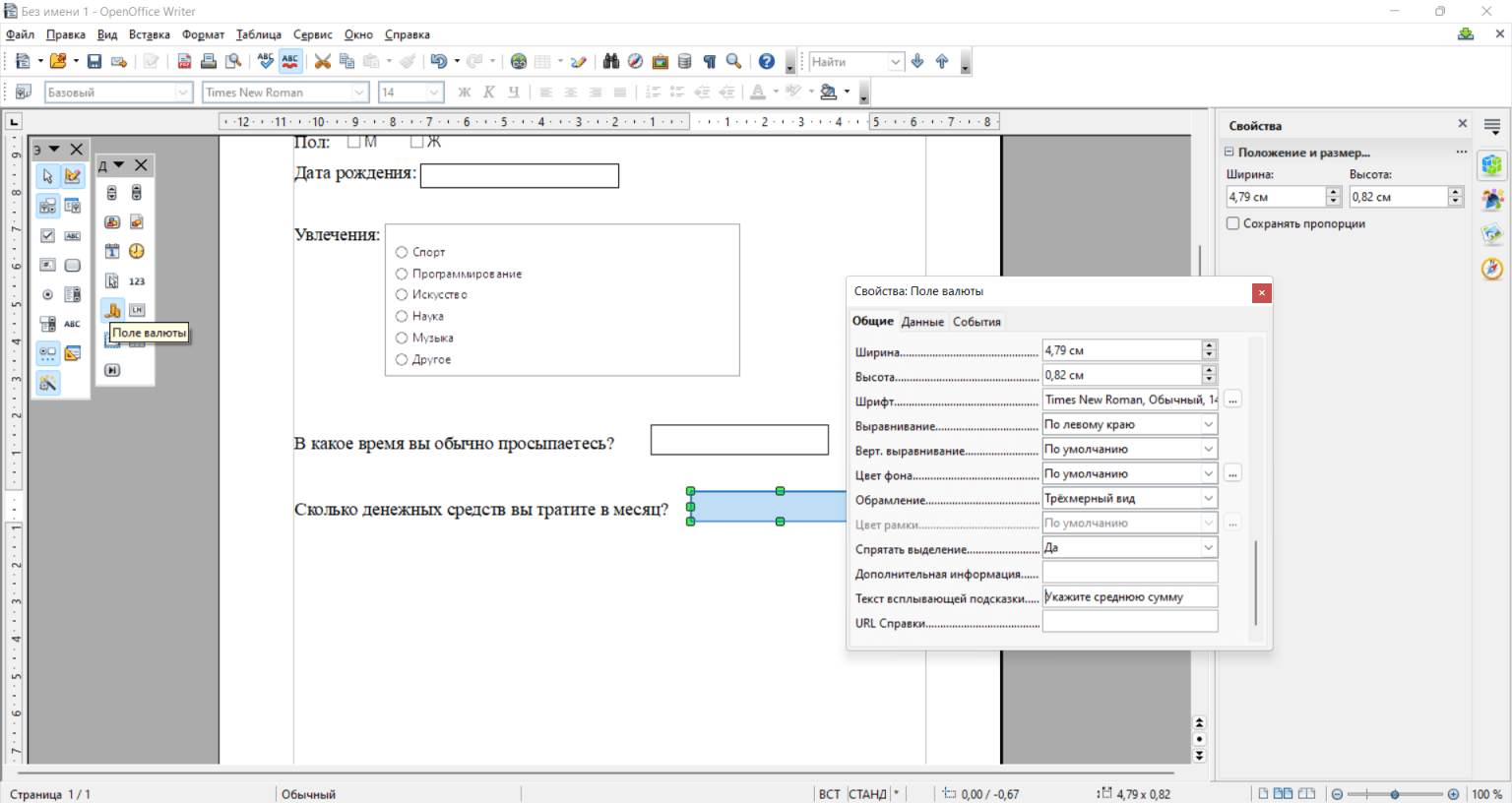Adjust the zoom slider in status bar

click(1395, 794)
